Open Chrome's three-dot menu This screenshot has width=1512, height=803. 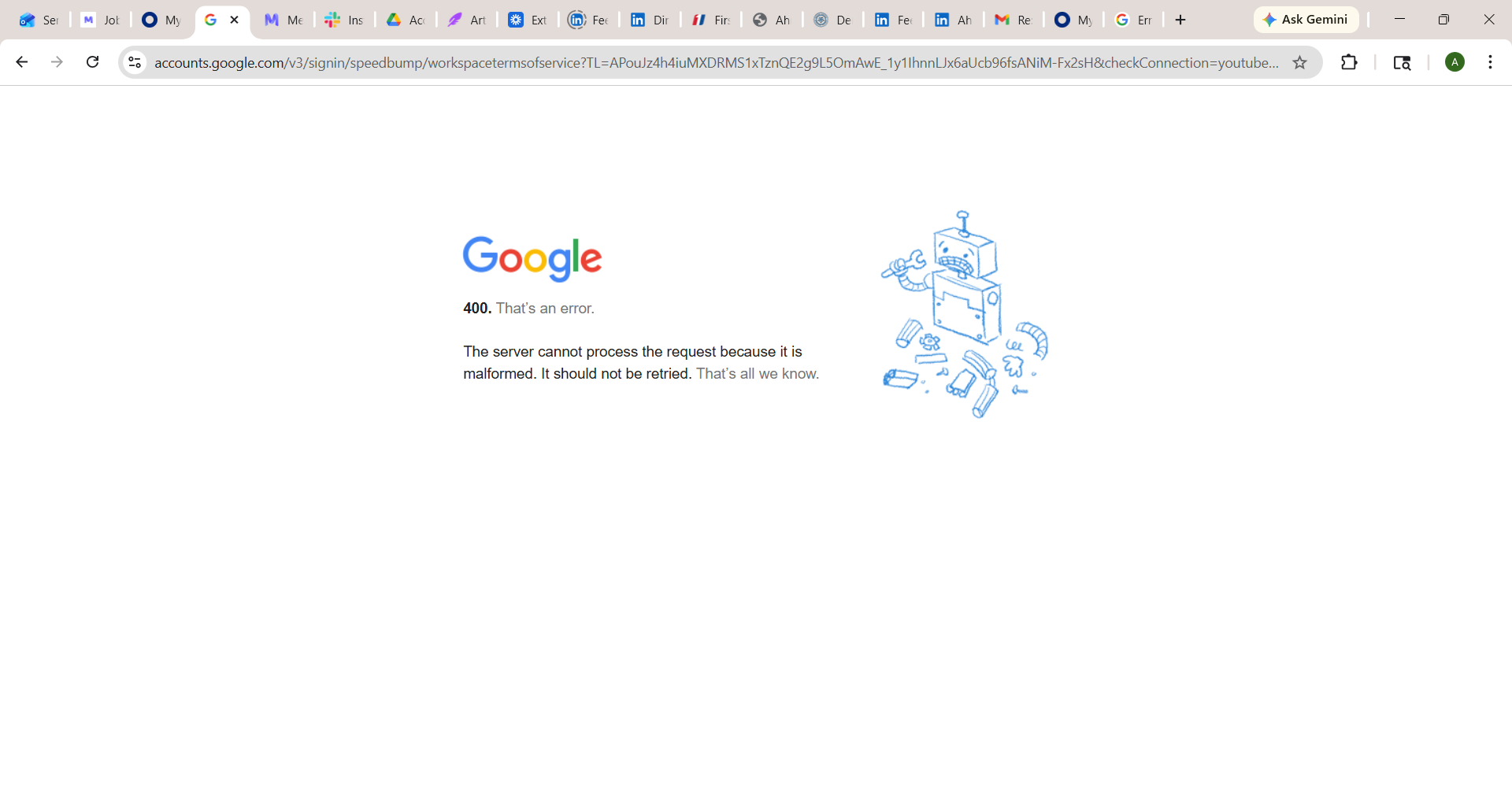(1490, 62)
